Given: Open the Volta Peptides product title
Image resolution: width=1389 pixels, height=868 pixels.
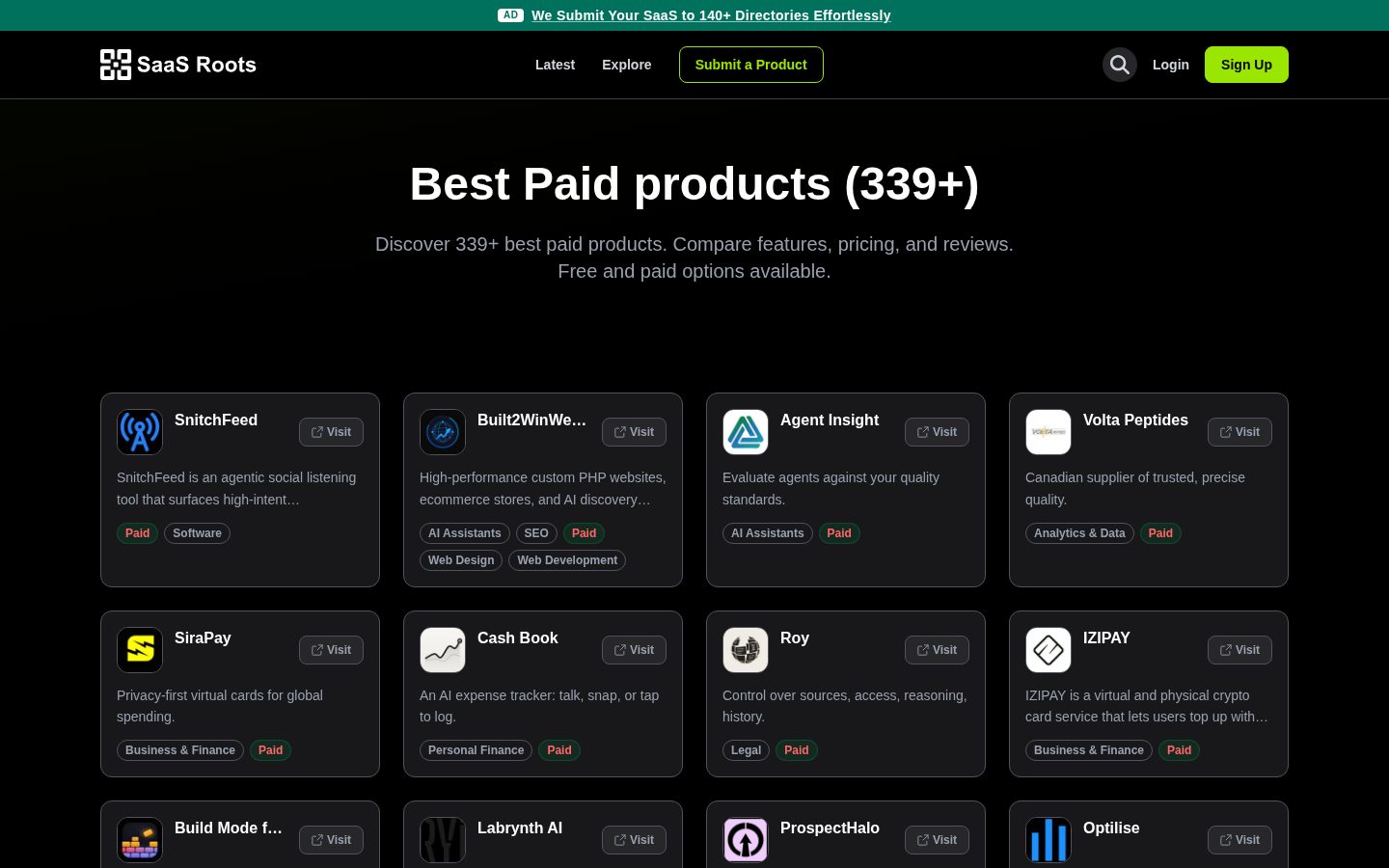Looking at the screenshot, I should [1135, 420].
